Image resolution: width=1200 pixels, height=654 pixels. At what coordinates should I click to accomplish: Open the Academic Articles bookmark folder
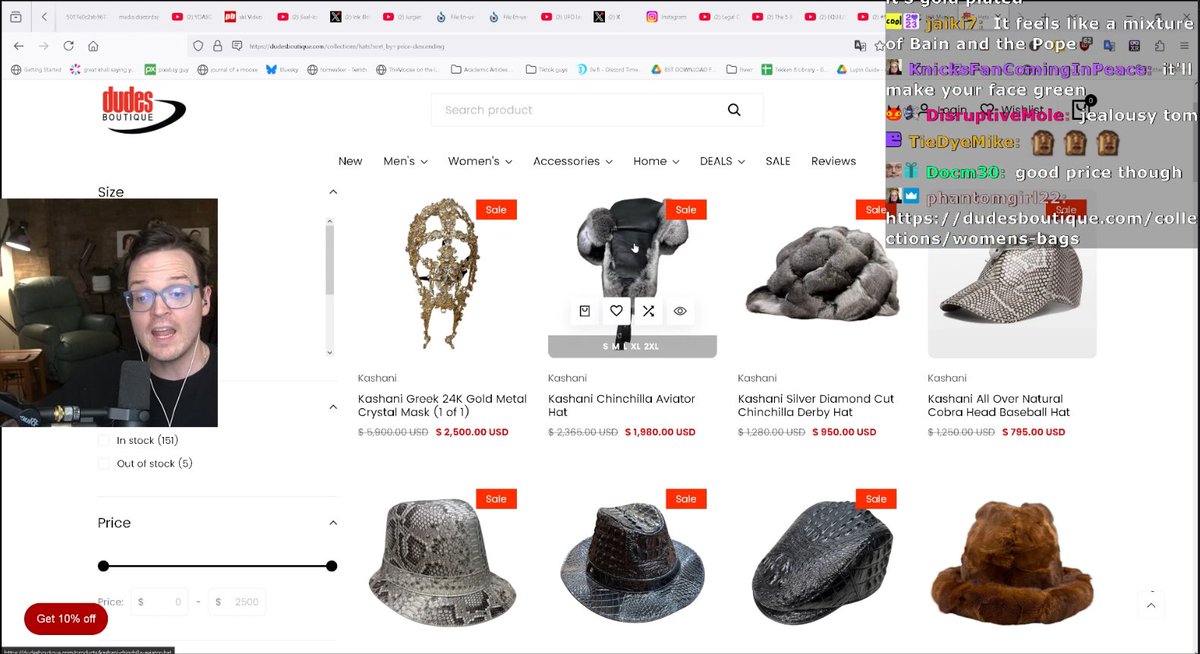click(481, 70)
